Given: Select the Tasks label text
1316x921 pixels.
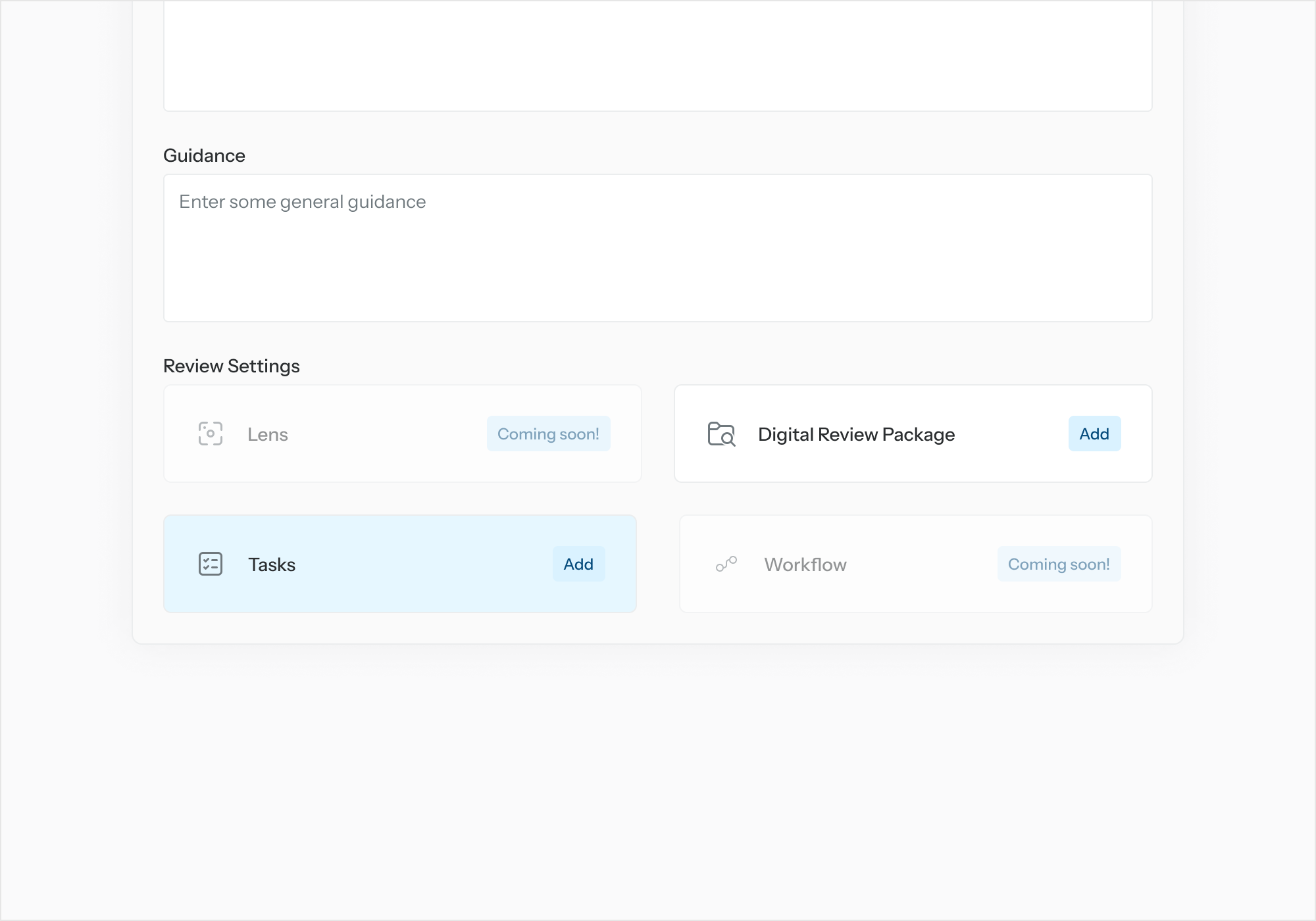Looking at the screenshot, I should [x=272, y=564].
